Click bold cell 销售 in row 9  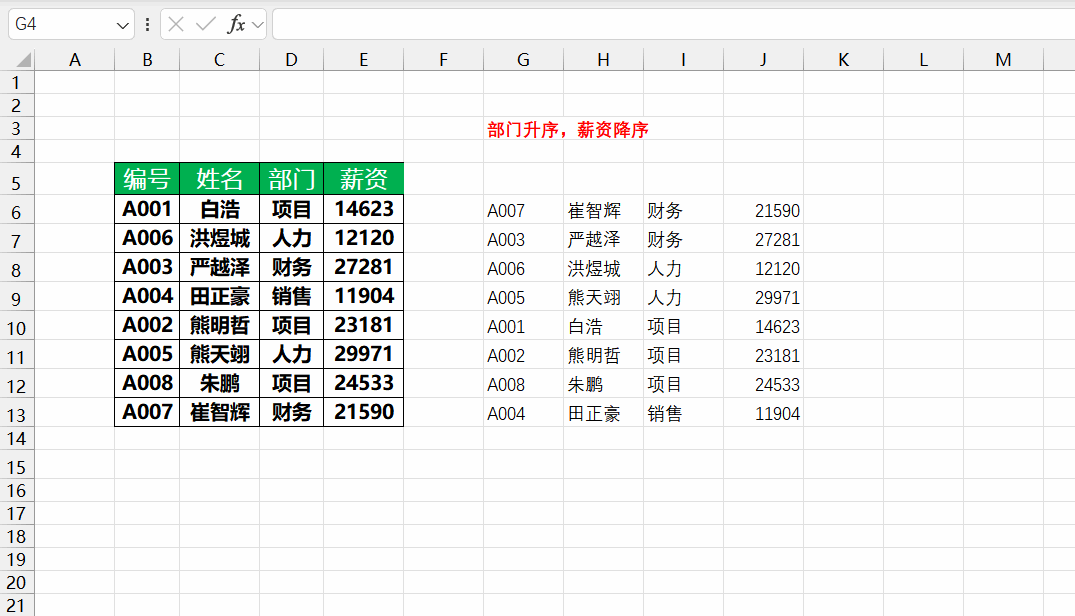pyautogui.click(x=291, y=296)
